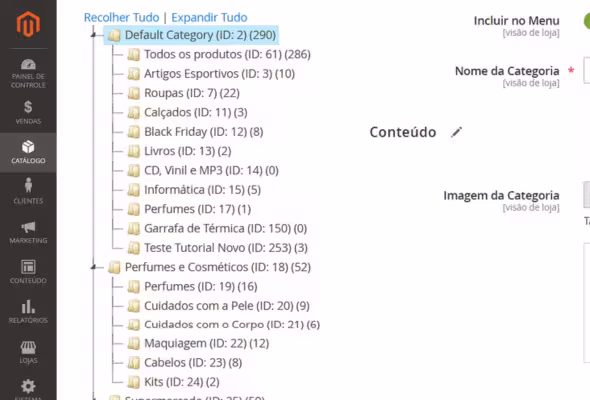Screen dimensions: 590x400
Task: Select Livros (ID: 13) category
Action: pos(188,151)
